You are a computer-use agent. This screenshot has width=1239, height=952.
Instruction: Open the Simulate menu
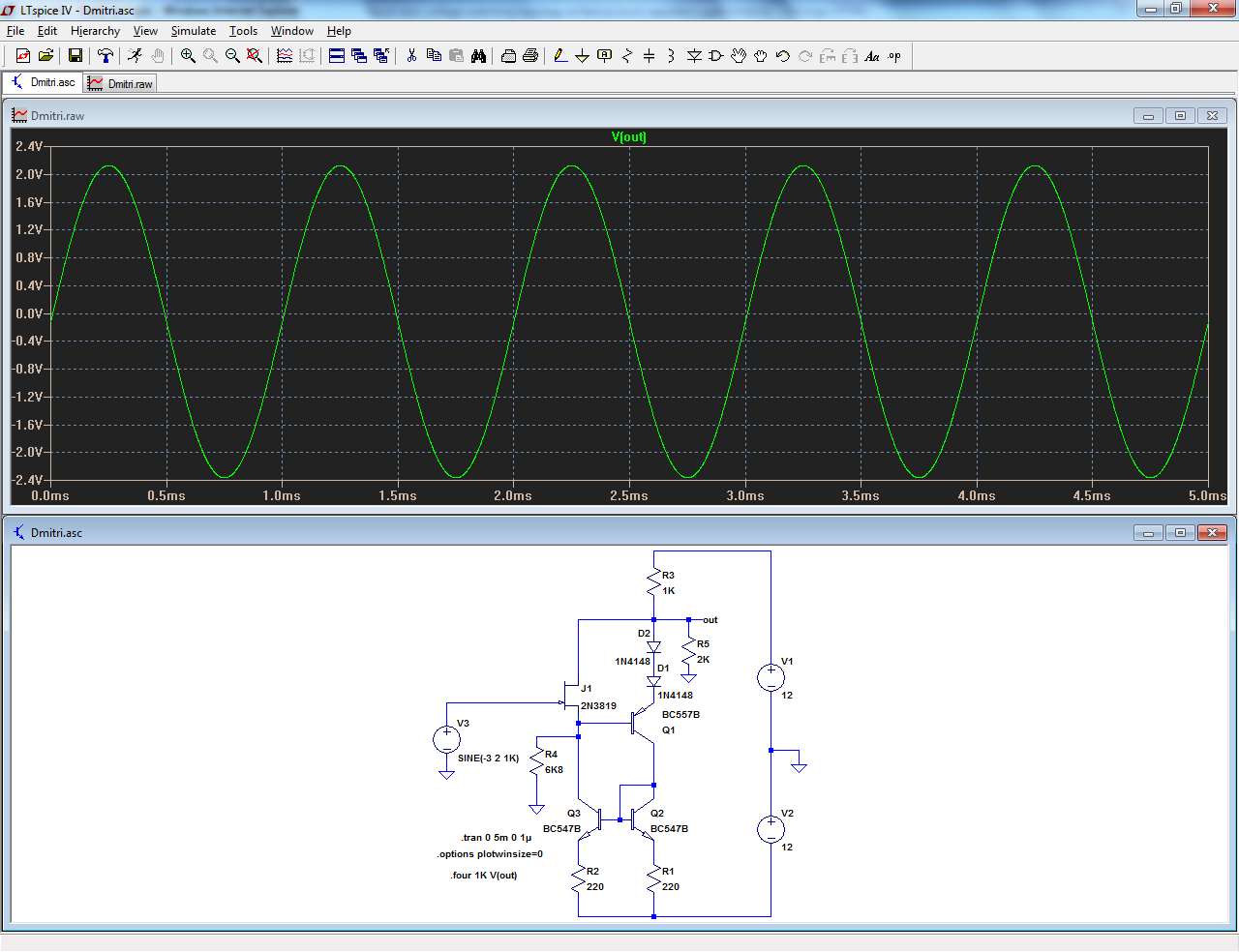click(194, 31)
